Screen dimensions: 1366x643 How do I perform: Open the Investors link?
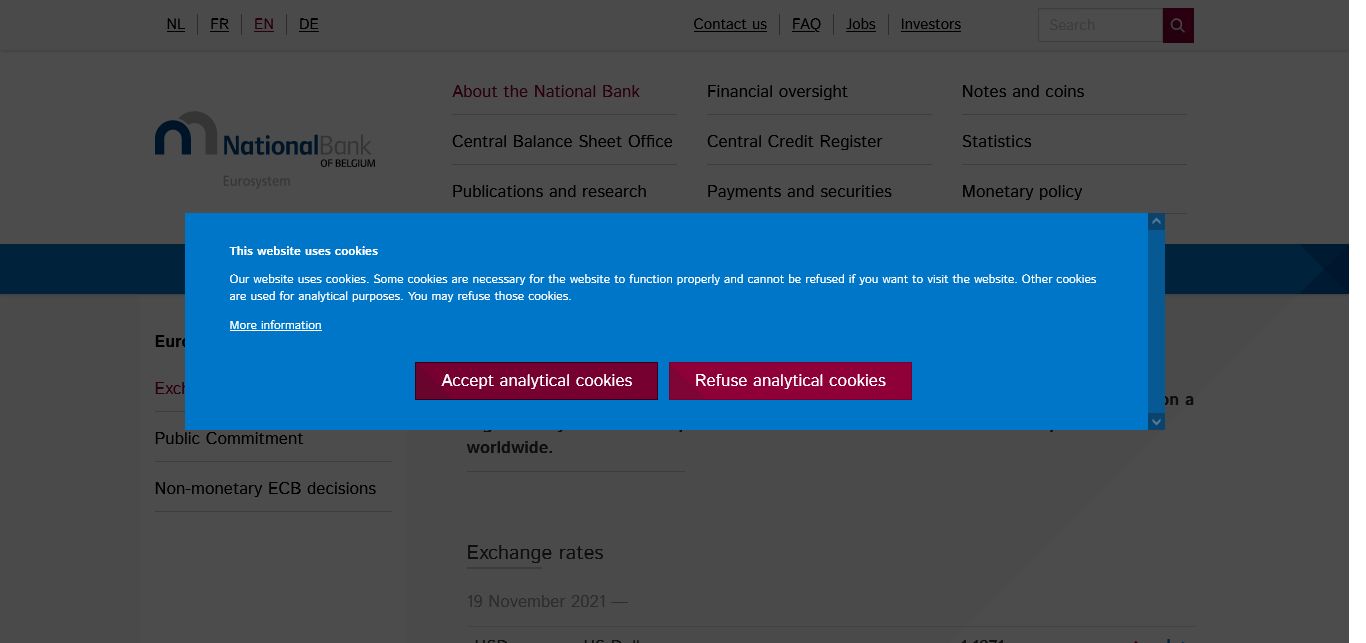(x=930, y=24)
